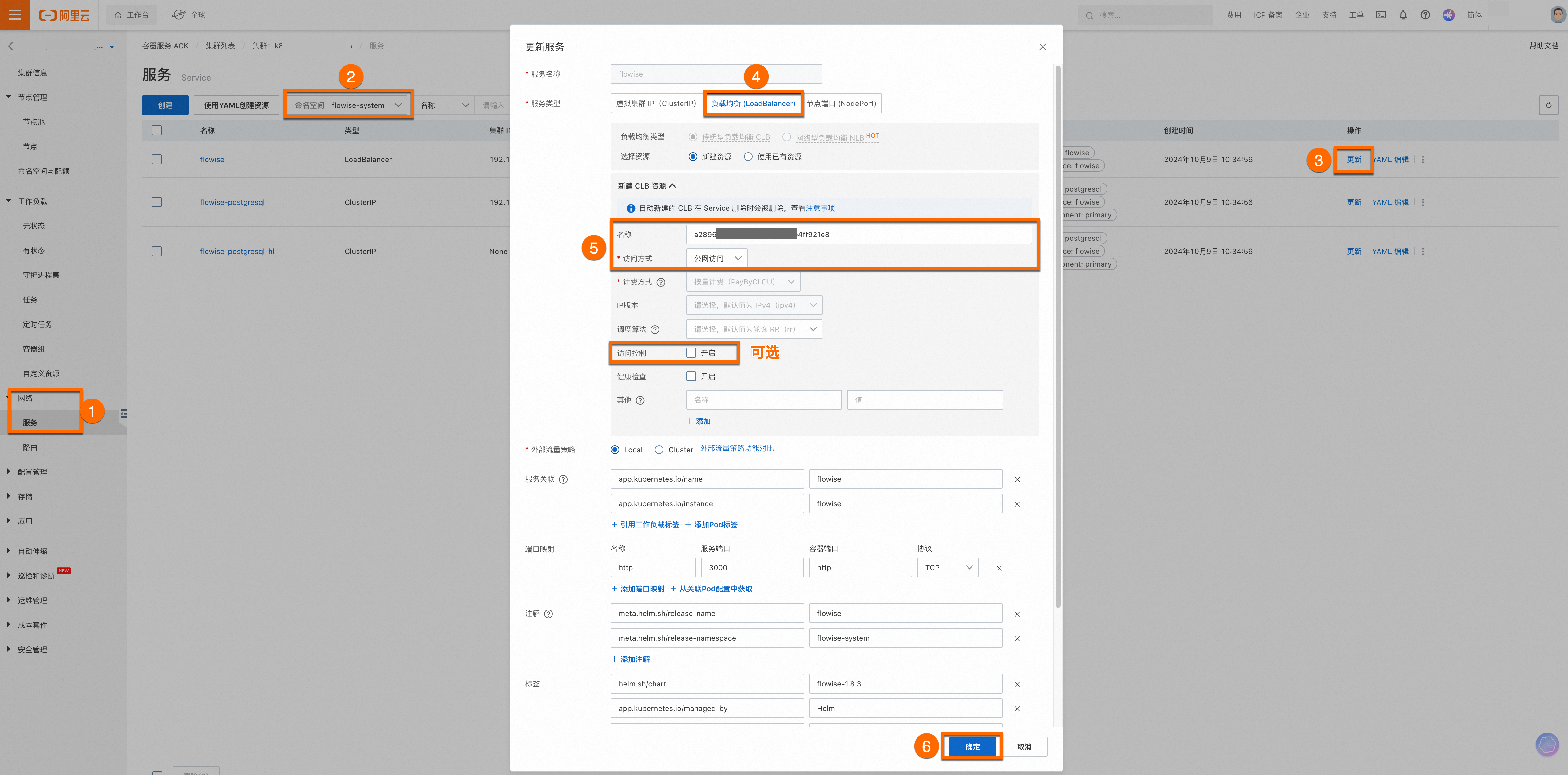Collapse the sidebar with the toggle handle
Screen dimensions: 1568x775
coord(124,413)
